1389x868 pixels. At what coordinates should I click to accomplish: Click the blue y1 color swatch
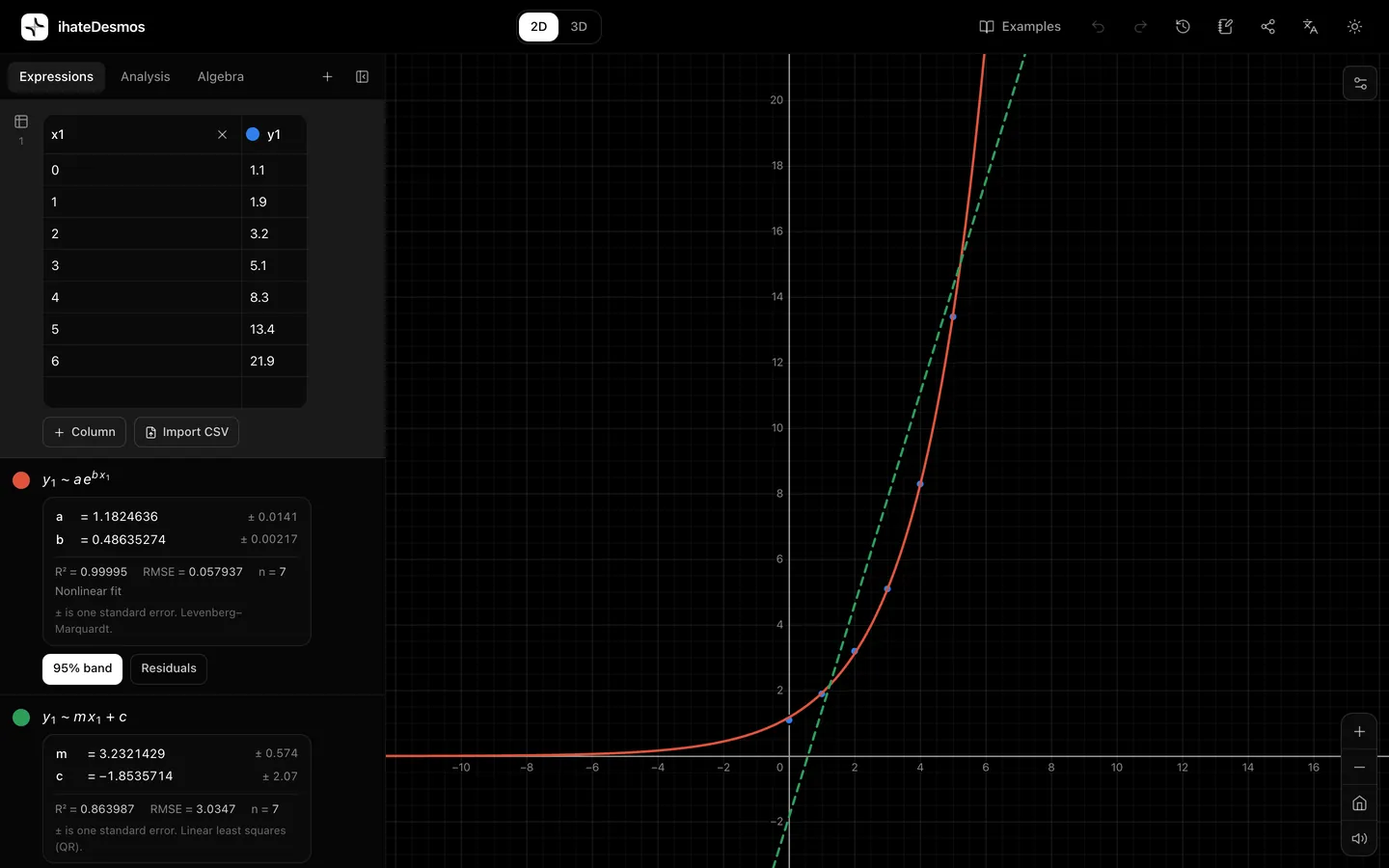pyautogui.click(x=253, y=135)
